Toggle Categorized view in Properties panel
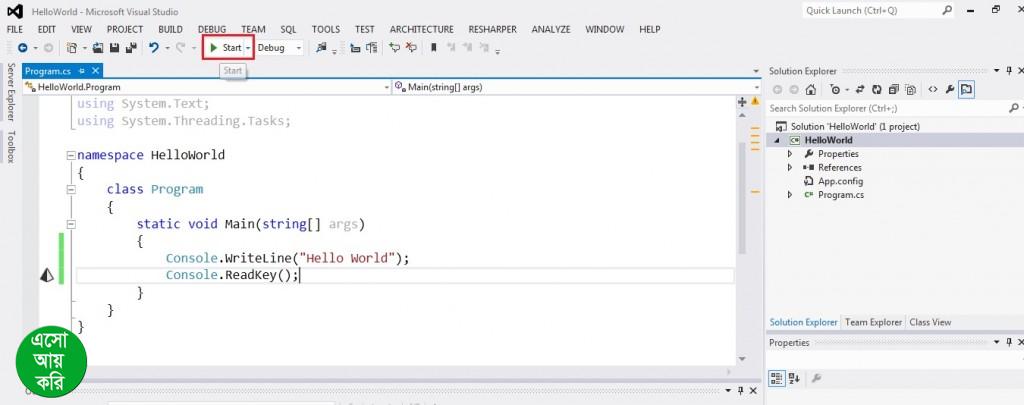This screenshot has width=1024, height=405. point(777,378)
